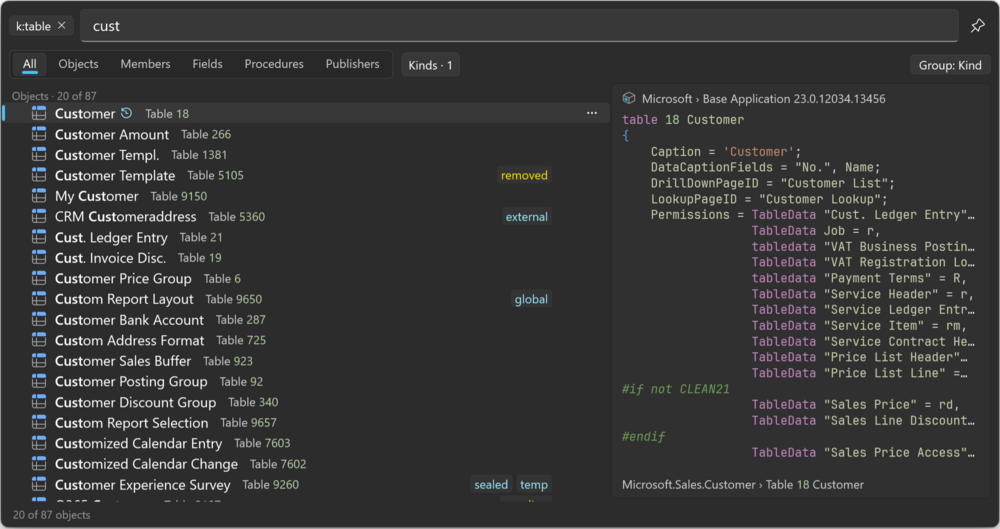Click the 'global' tag on Custom Report Layout

click(x=531, y=299)
